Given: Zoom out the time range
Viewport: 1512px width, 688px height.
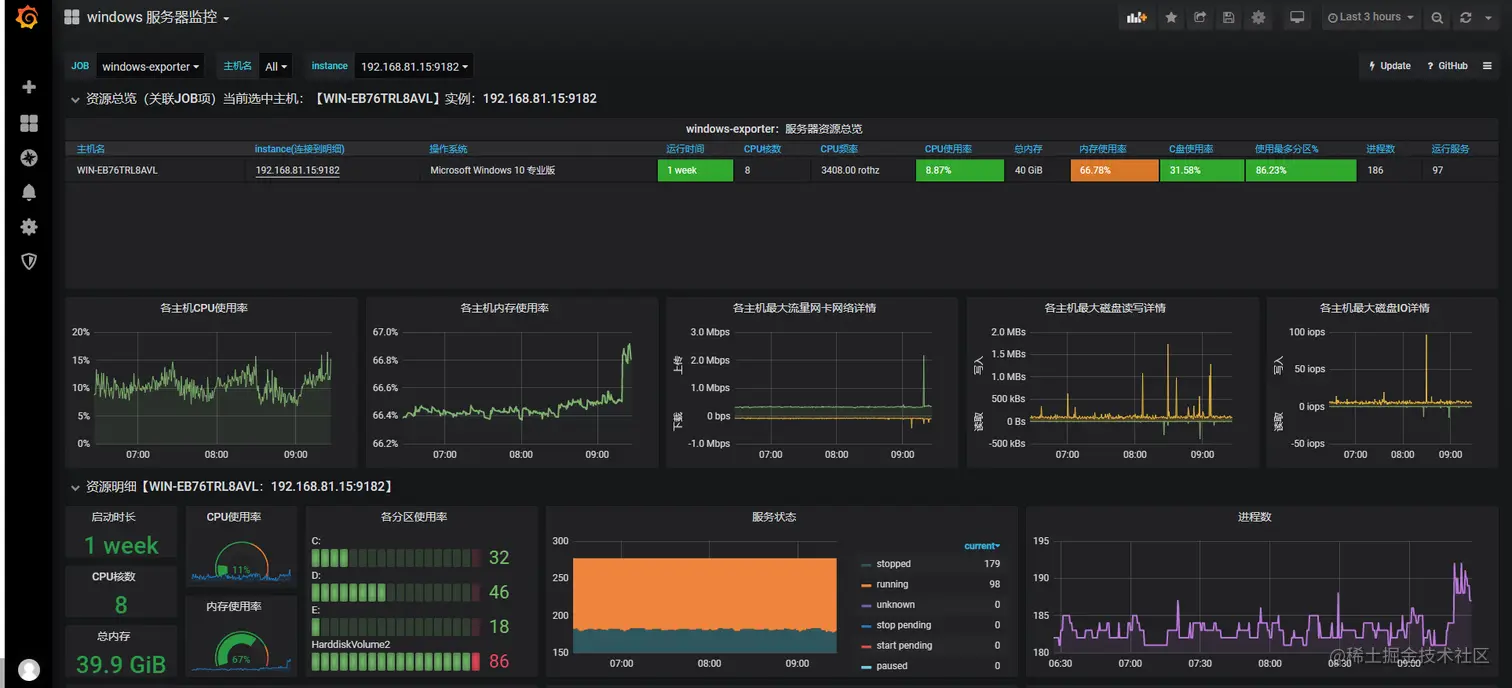Looking at the screenshot, I should tap(1437, 18).
